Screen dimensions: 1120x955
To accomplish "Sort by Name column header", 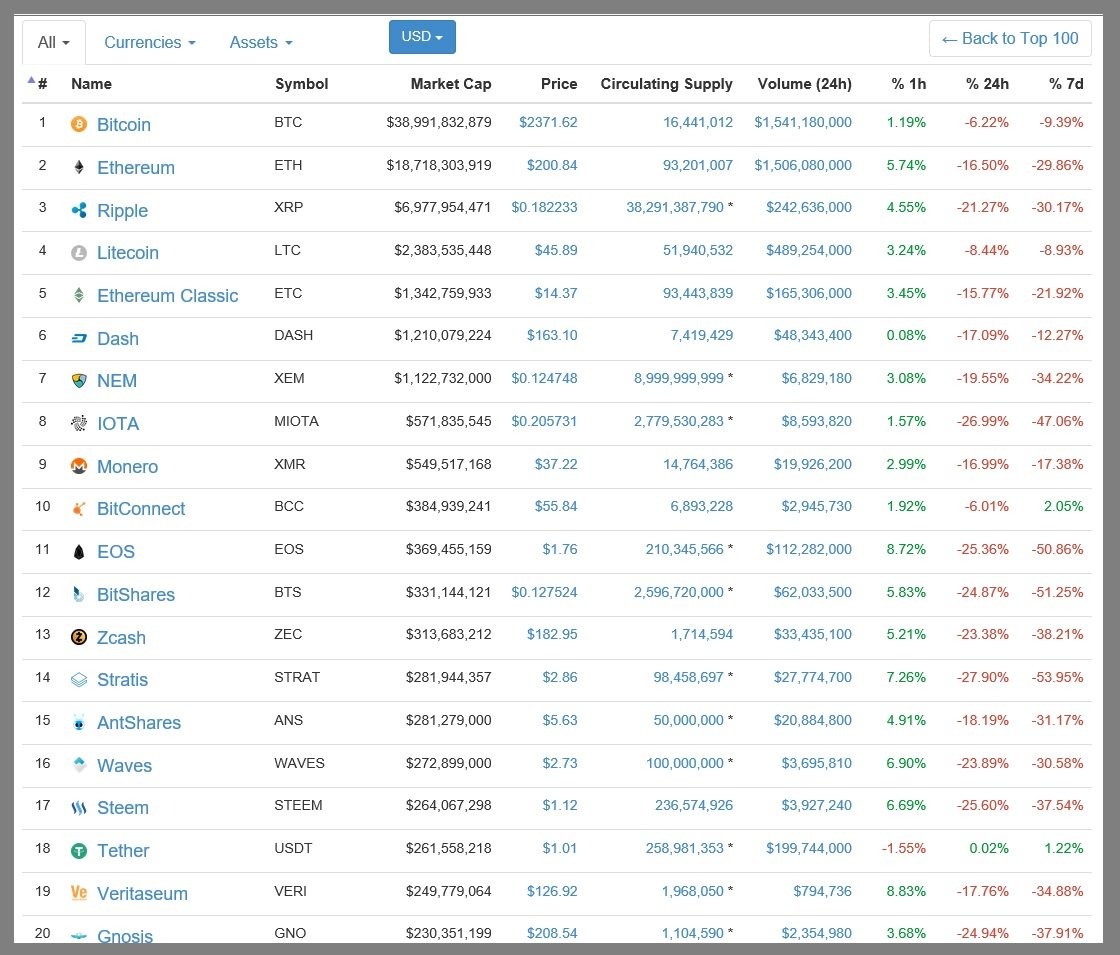I will 91,84.
